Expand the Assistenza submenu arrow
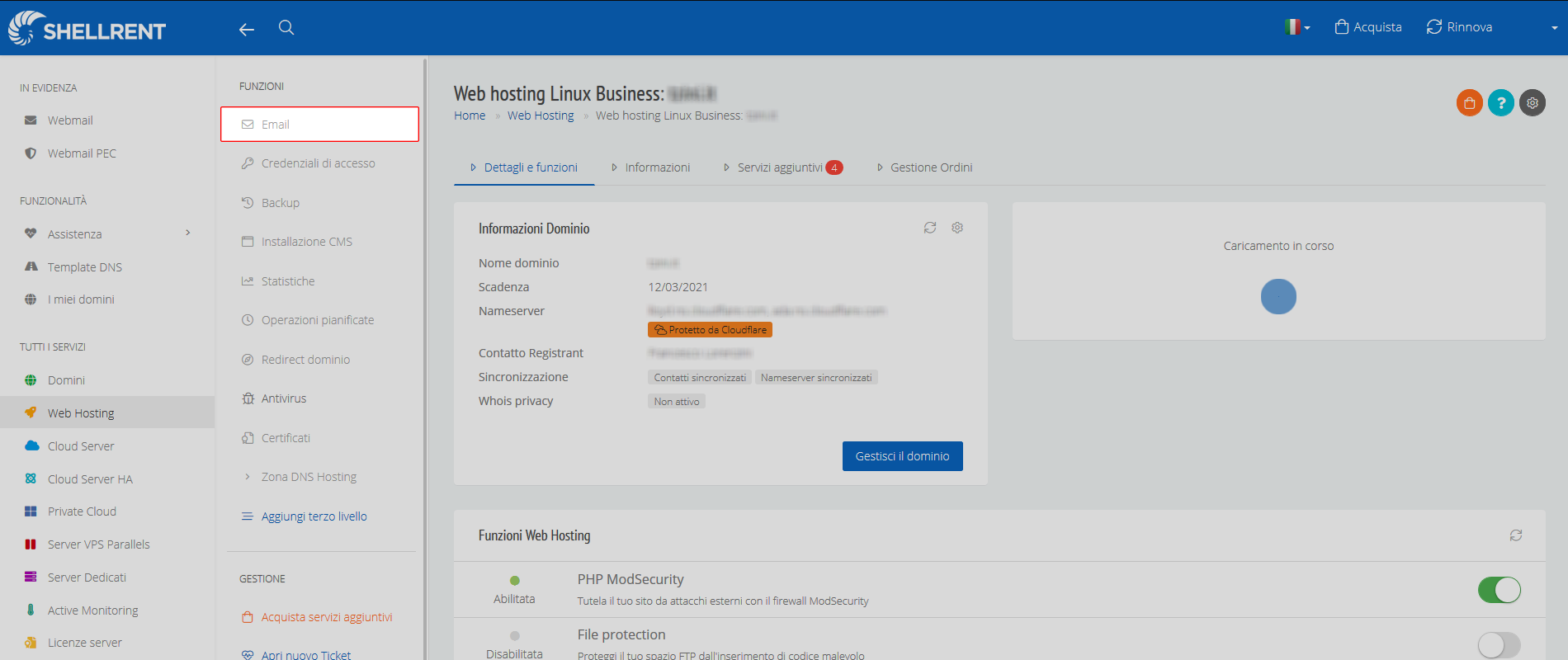The height and width of the screenshot is (660, 1568). click(188, 233)
